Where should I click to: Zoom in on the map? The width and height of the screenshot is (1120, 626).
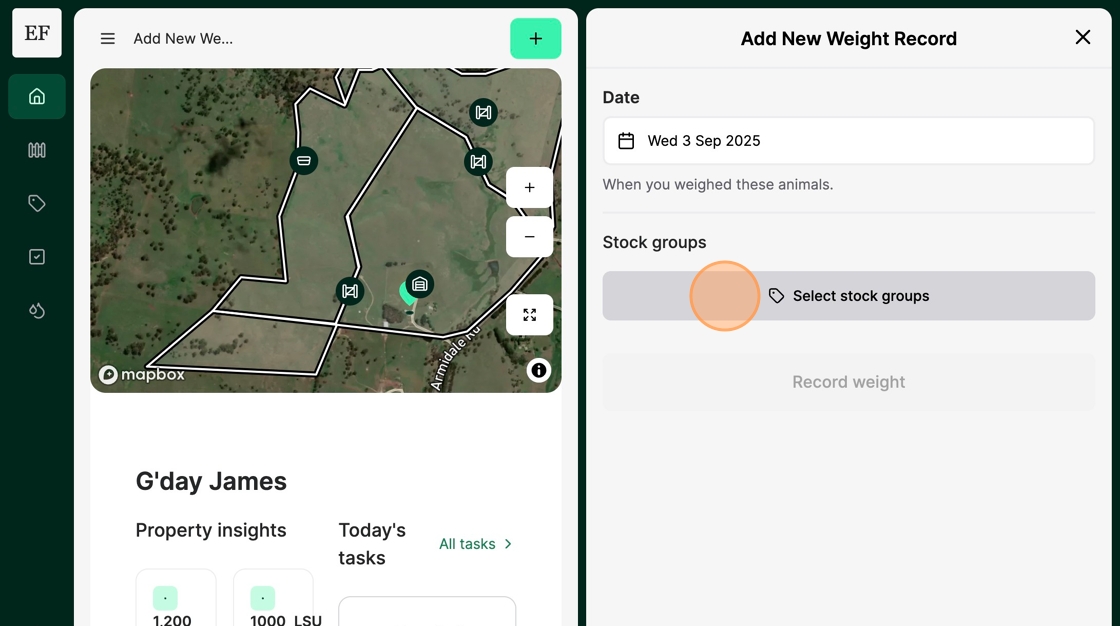coord(529,188)
